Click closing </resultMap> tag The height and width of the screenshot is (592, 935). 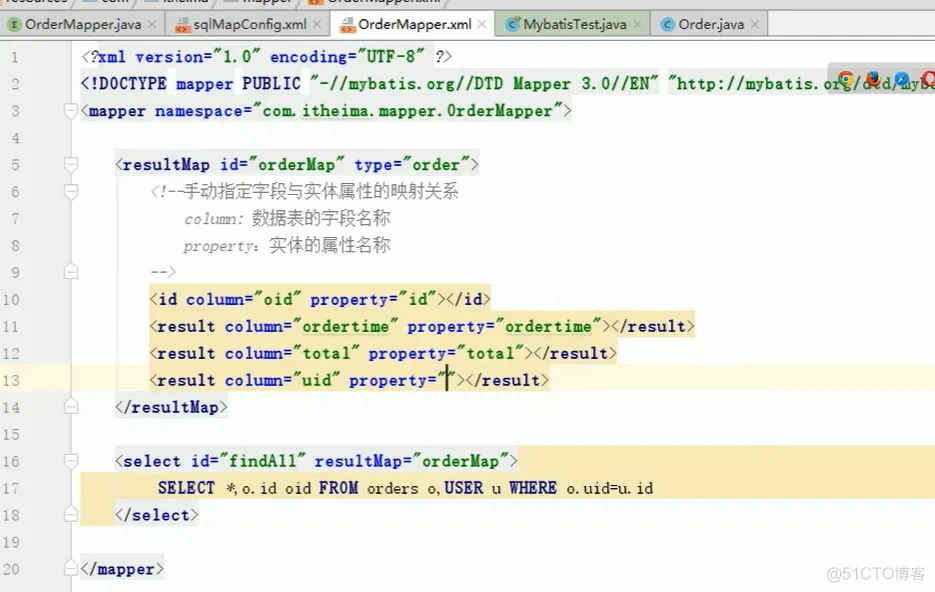tap(171, 407)
